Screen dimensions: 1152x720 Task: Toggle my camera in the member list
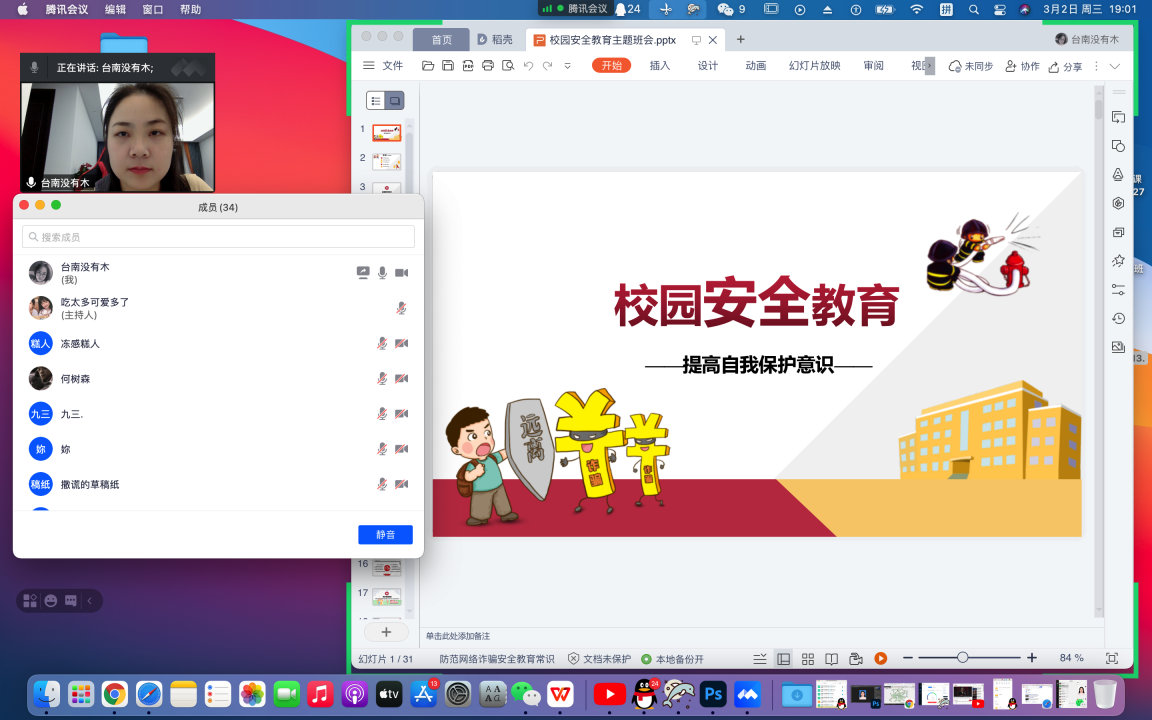click(x=402, y=273)
